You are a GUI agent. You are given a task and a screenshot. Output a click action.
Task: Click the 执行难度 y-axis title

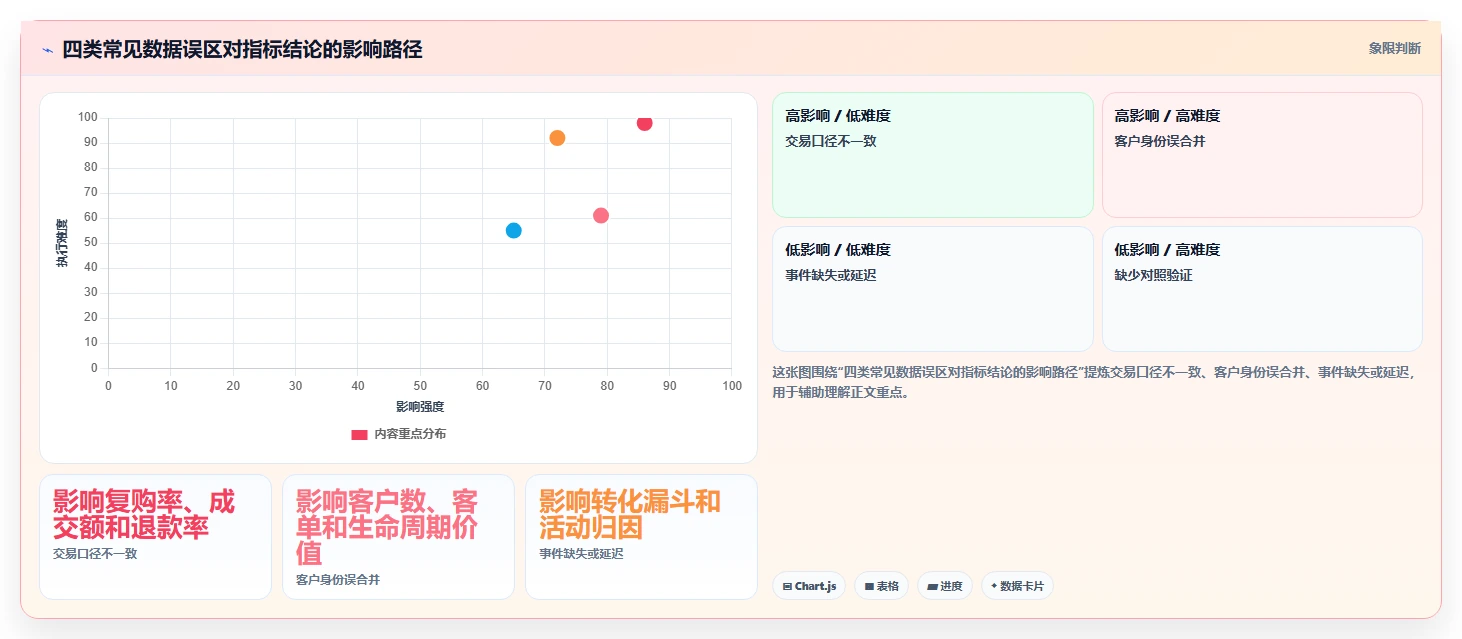pos(62,243)
